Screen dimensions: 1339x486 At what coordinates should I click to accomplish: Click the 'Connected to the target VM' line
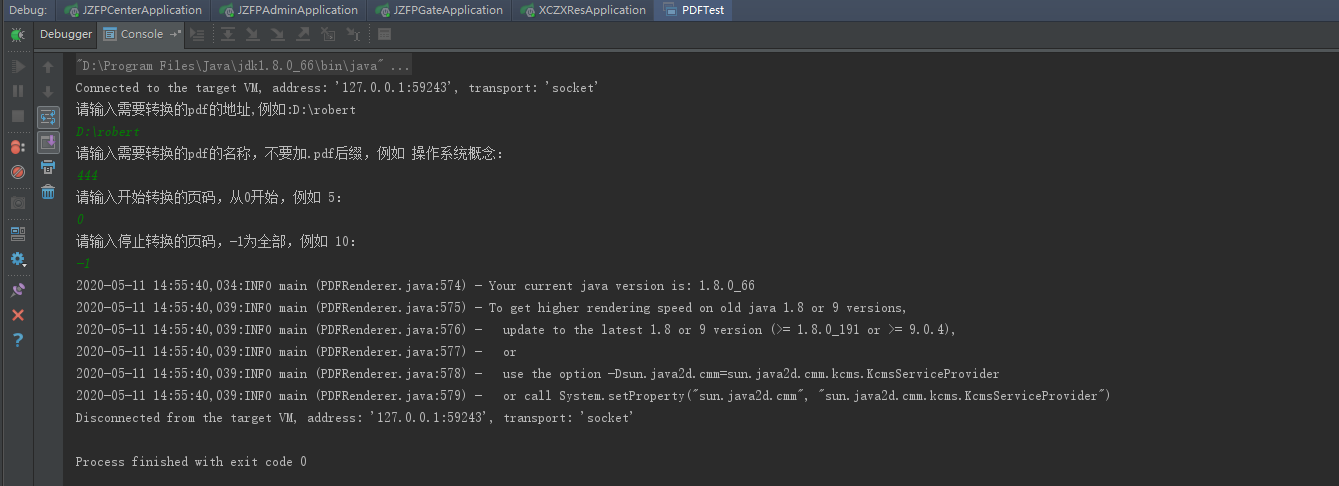[x=337, y=88]
